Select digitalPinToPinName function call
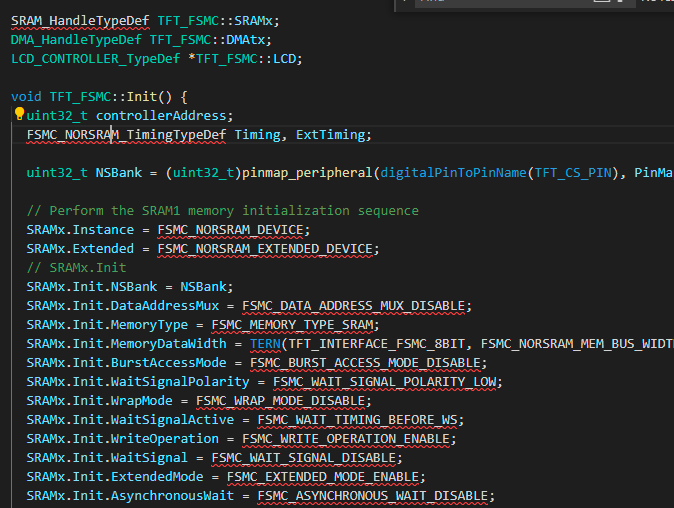Screen dimensions: 674x508 click(x=453, y=173)
